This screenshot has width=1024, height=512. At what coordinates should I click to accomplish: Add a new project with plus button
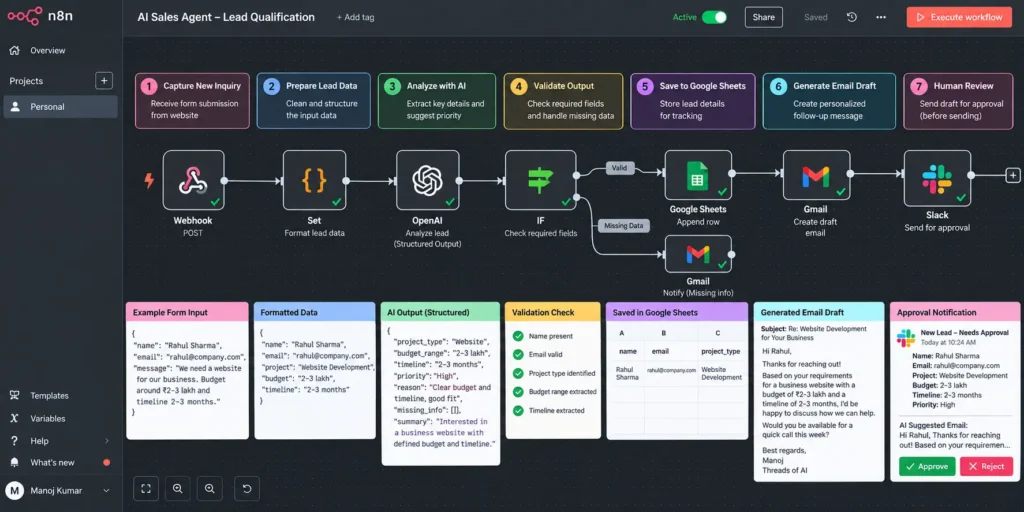[x=104, y=81]
